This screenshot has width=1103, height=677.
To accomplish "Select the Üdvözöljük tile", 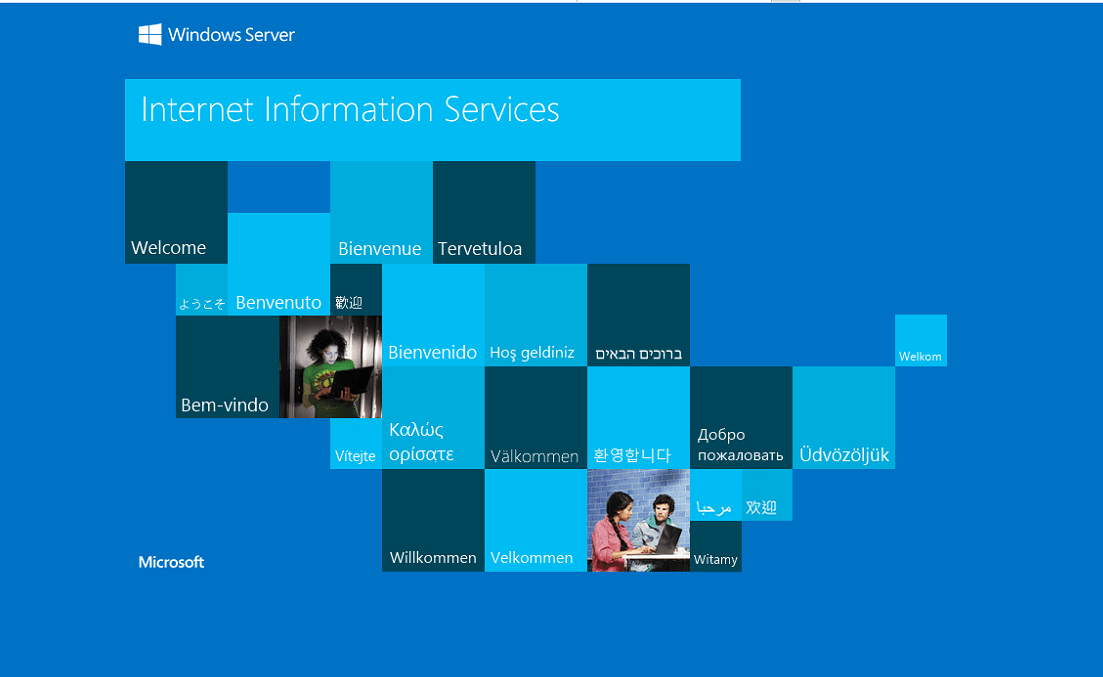I will [x=844, y=418].
